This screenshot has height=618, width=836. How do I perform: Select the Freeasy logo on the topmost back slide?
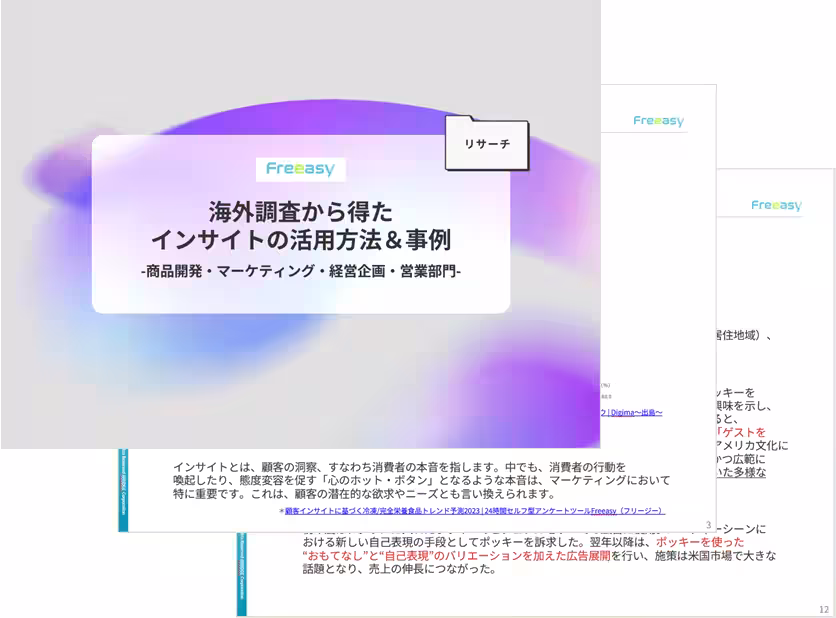coord(657,120)
